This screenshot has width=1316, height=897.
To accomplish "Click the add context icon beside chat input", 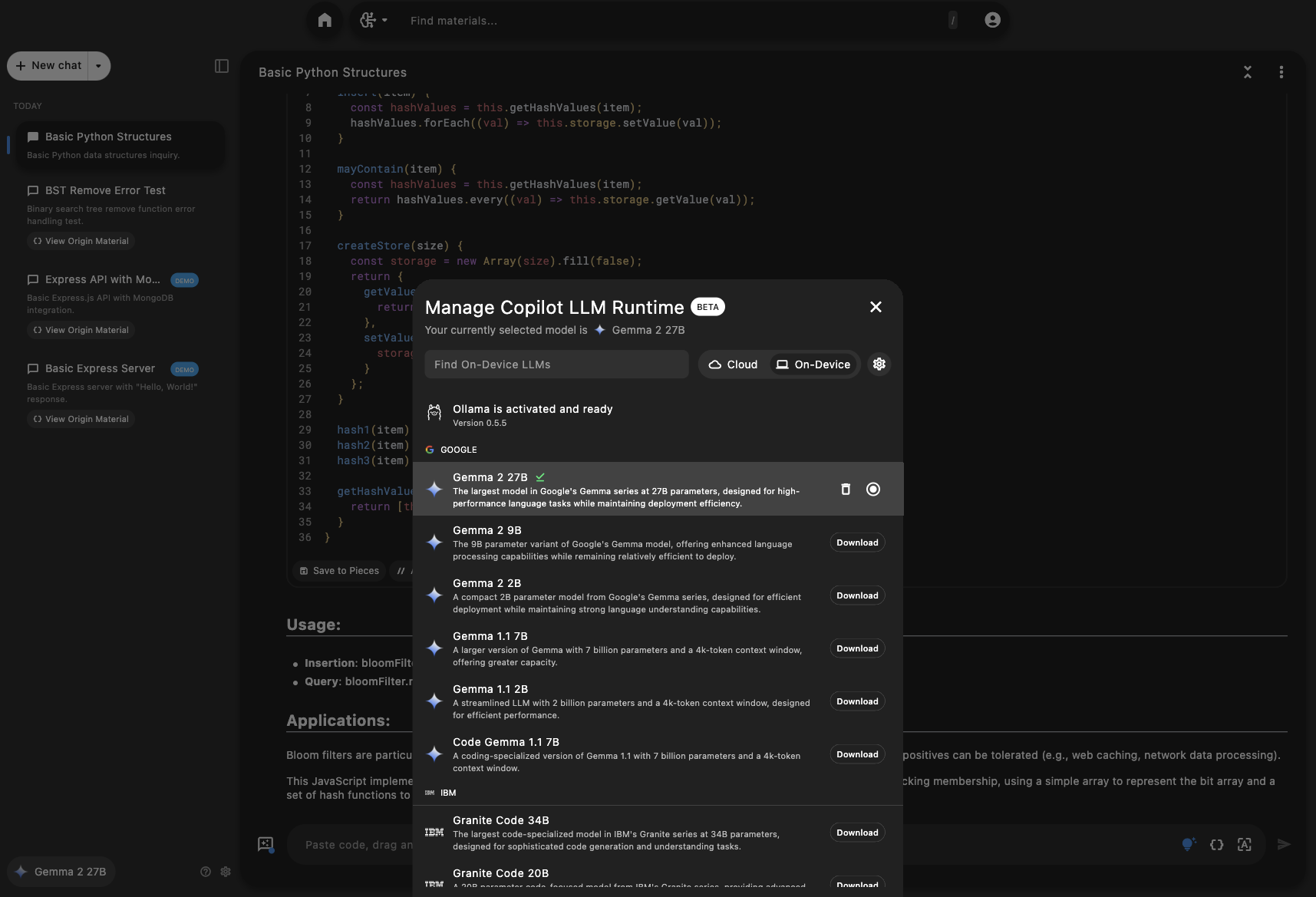I will tap(266, 845).
